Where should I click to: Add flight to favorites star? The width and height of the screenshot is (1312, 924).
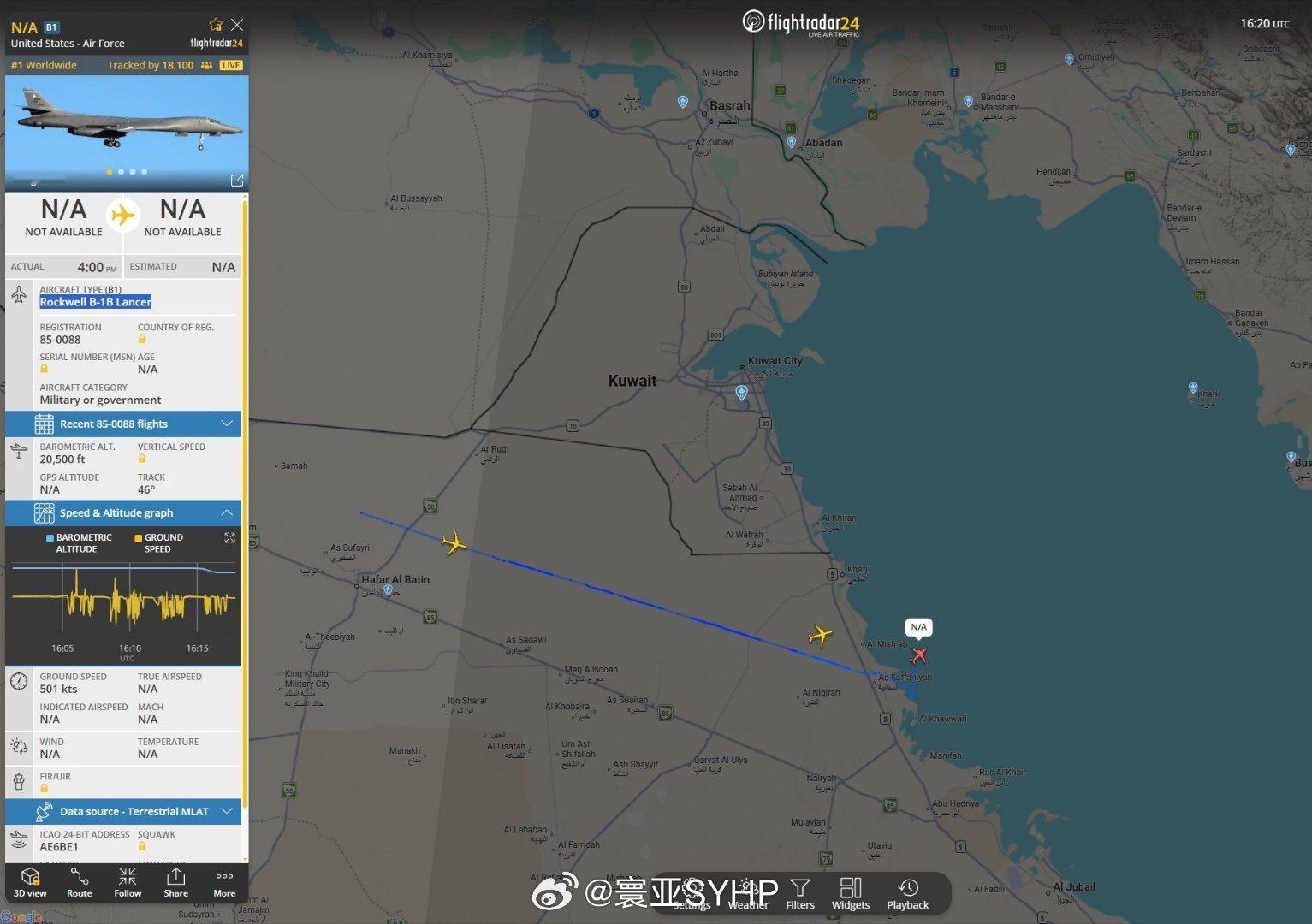click(x=216, y=25)
